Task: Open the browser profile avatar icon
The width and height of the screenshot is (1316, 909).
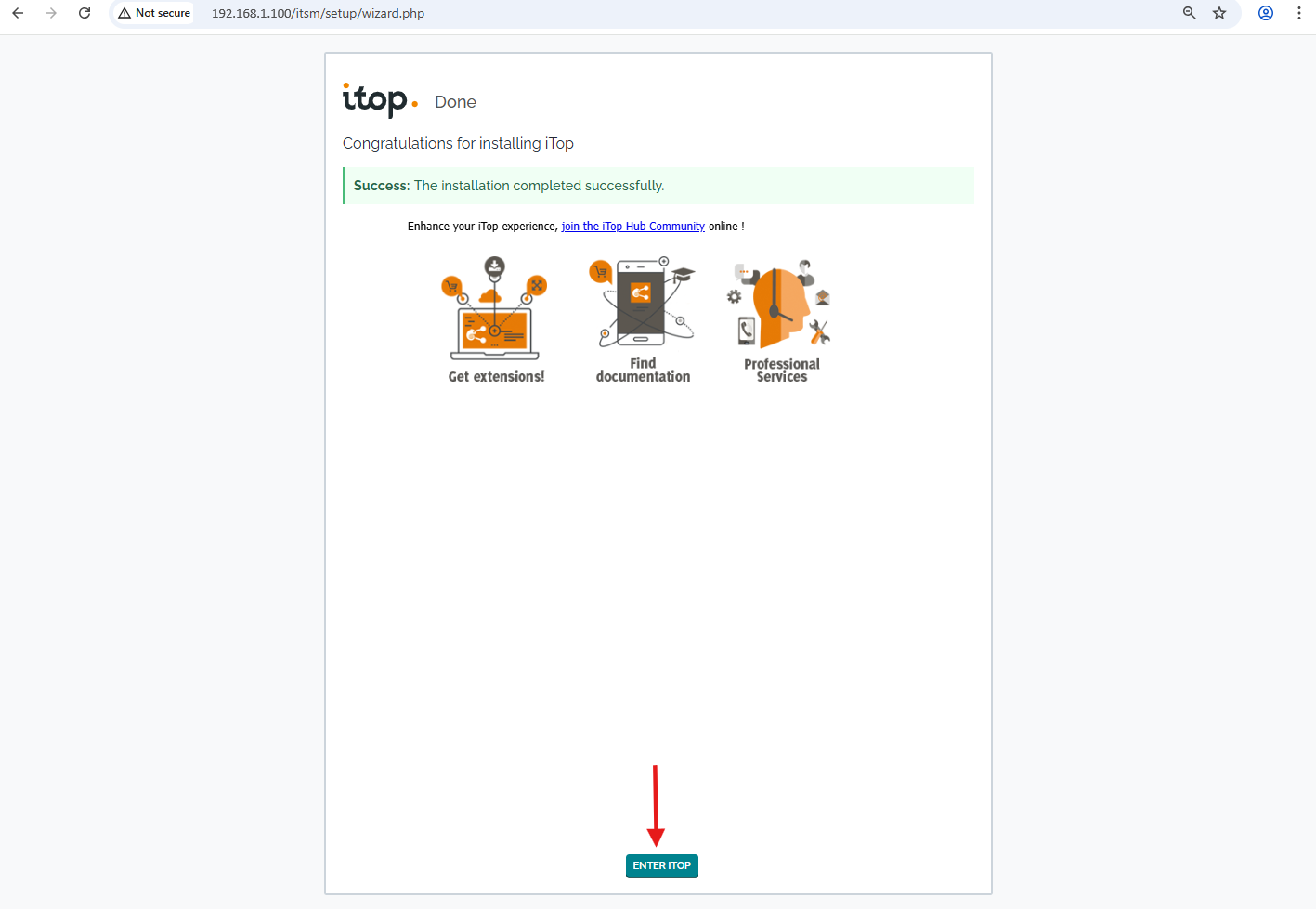Action: tap(1266, 13)
